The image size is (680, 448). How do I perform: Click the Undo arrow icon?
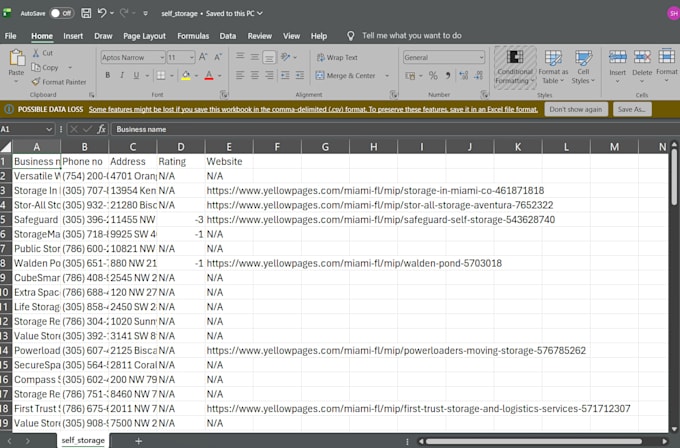pos(102,13)
